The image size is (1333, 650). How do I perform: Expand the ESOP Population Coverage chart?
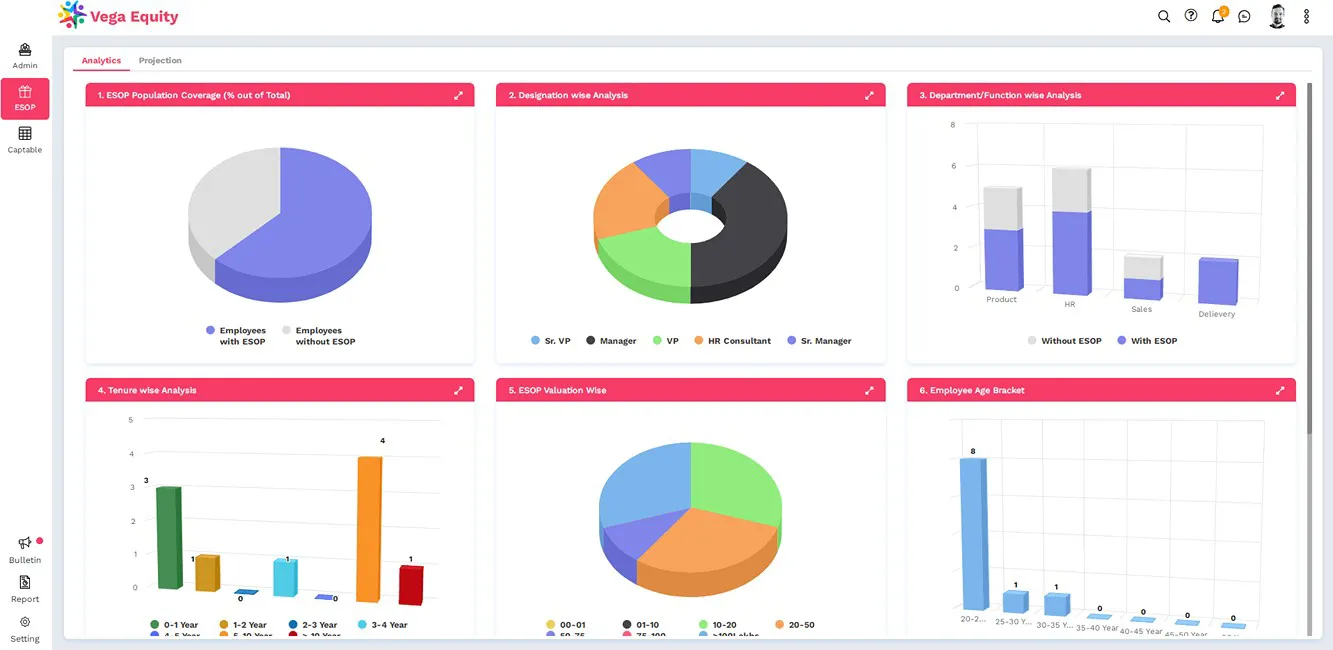pyautogui.click(x=458, y=95)
